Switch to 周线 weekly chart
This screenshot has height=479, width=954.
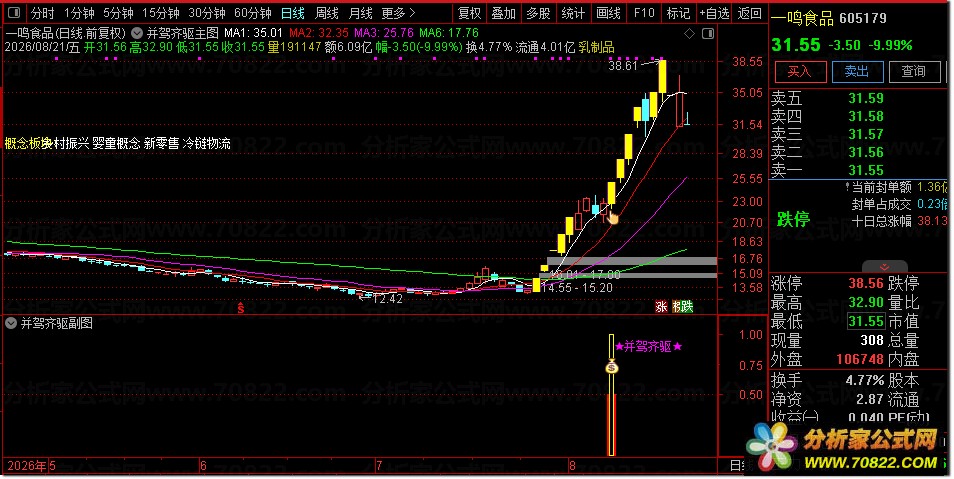(327, 13)
